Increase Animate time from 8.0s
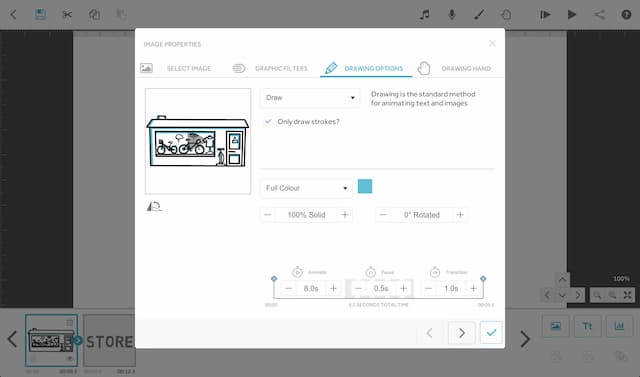The width and height of the screenshot is (640, 377). point(333,288)
